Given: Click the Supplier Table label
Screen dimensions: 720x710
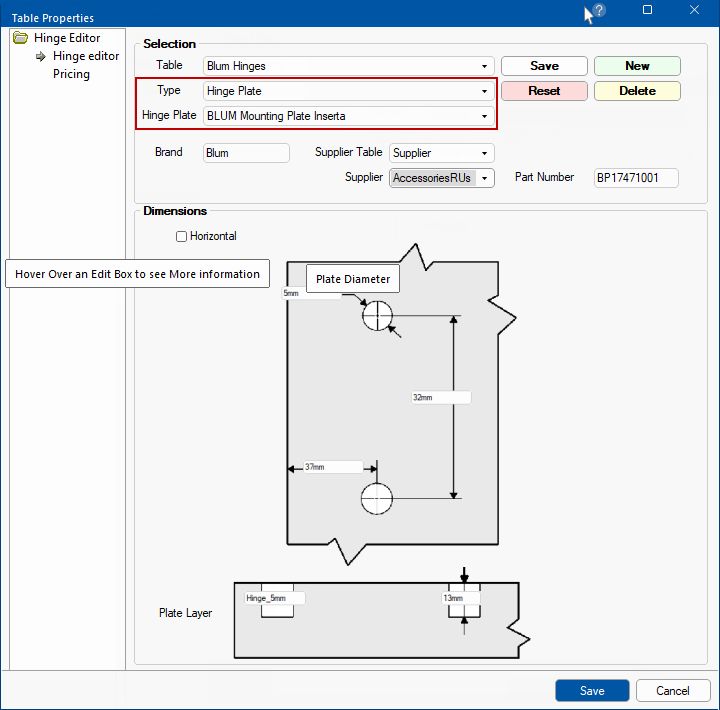Looking at the screenshot, I should click(349, 152).
